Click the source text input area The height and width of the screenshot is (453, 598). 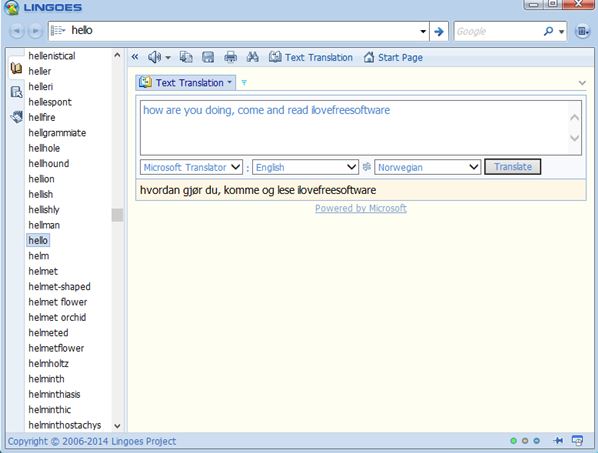354,128
